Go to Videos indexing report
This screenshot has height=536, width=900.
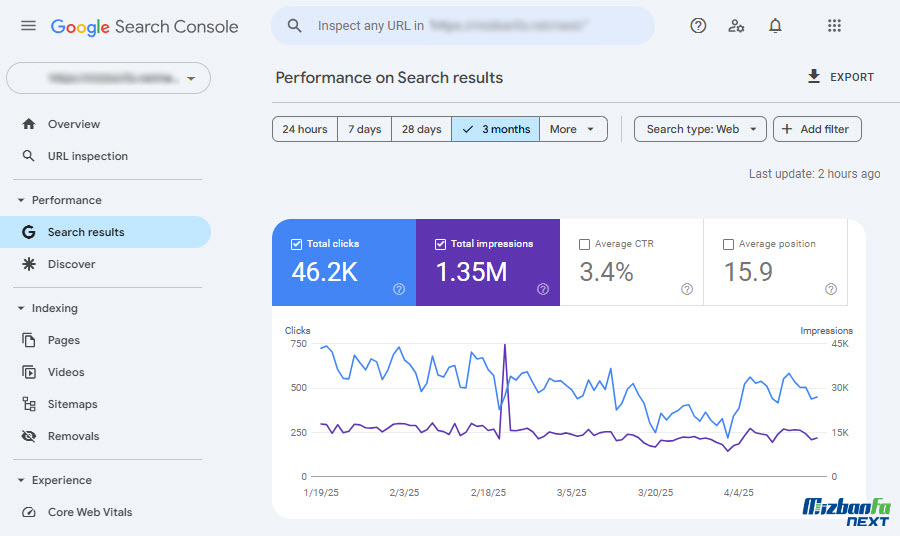pos(66,372)
